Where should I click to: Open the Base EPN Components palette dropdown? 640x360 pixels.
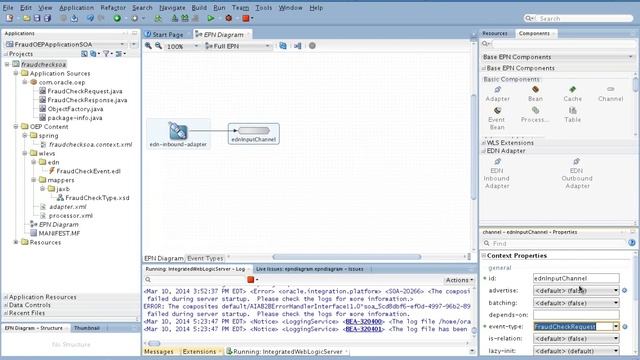[631, 57]
